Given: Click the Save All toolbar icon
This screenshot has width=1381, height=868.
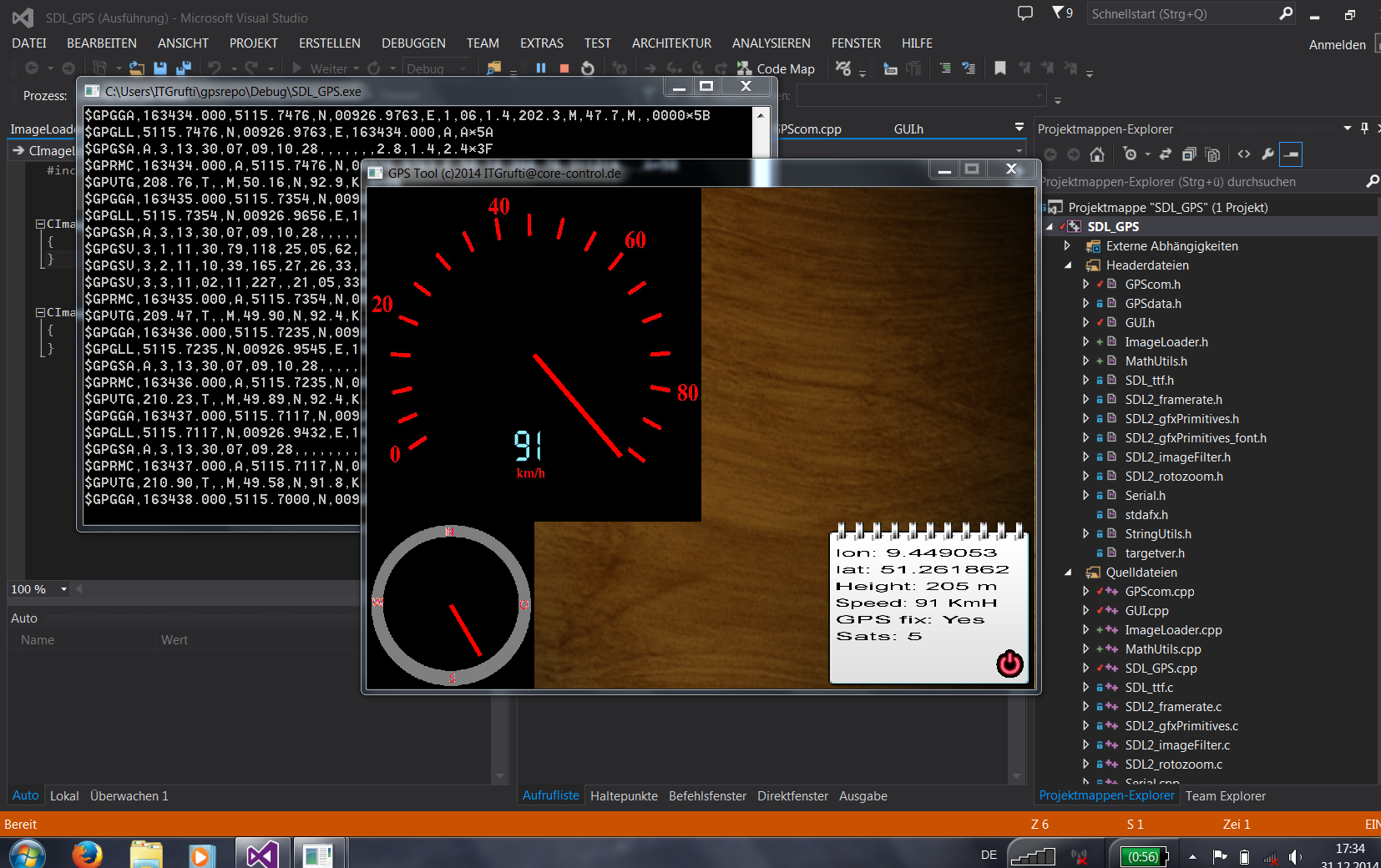Looking at the screenshot, I should pyautogui.click(x=184, y=68).
